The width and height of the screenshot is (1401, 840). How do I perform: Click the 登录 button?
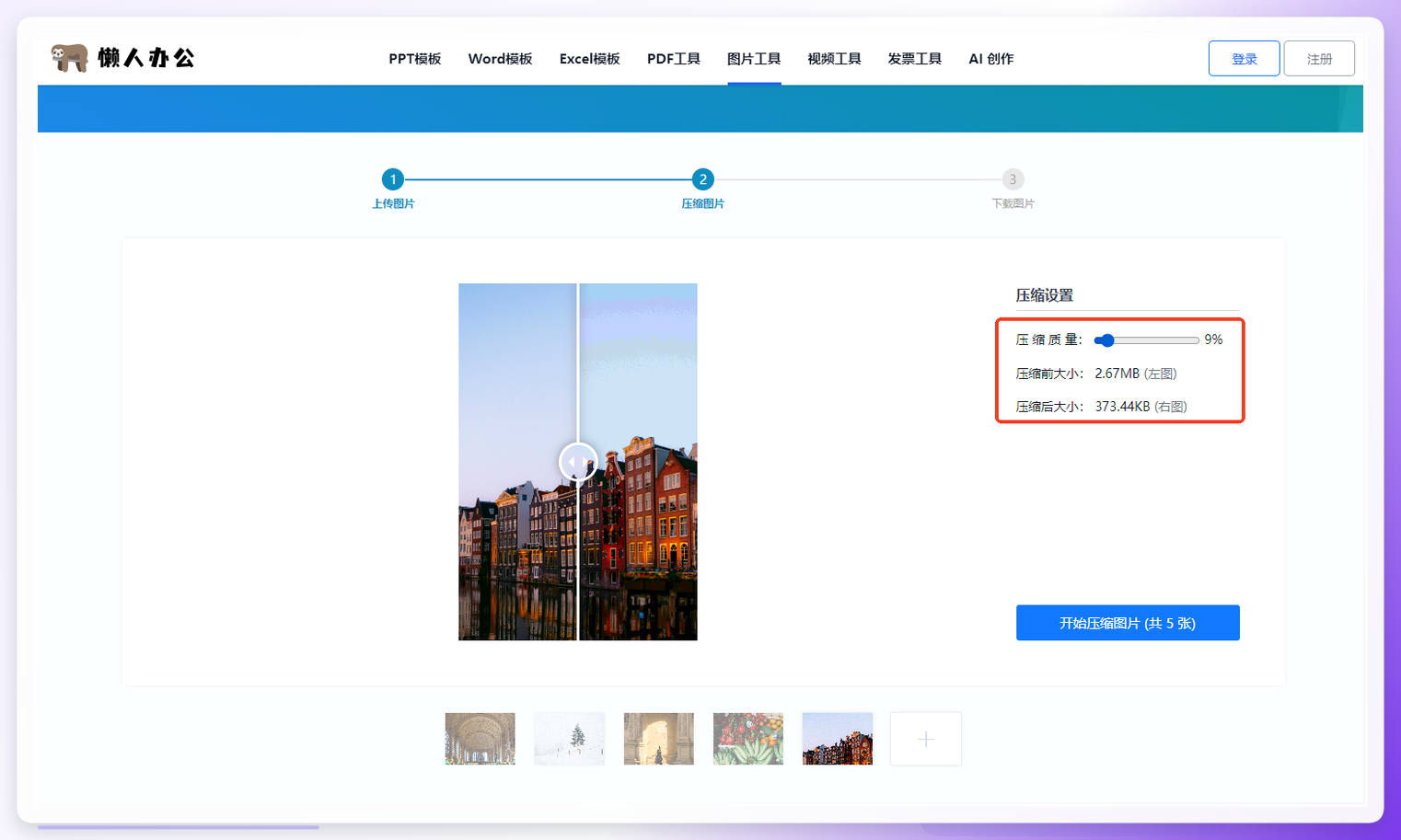pos(1244,58)
